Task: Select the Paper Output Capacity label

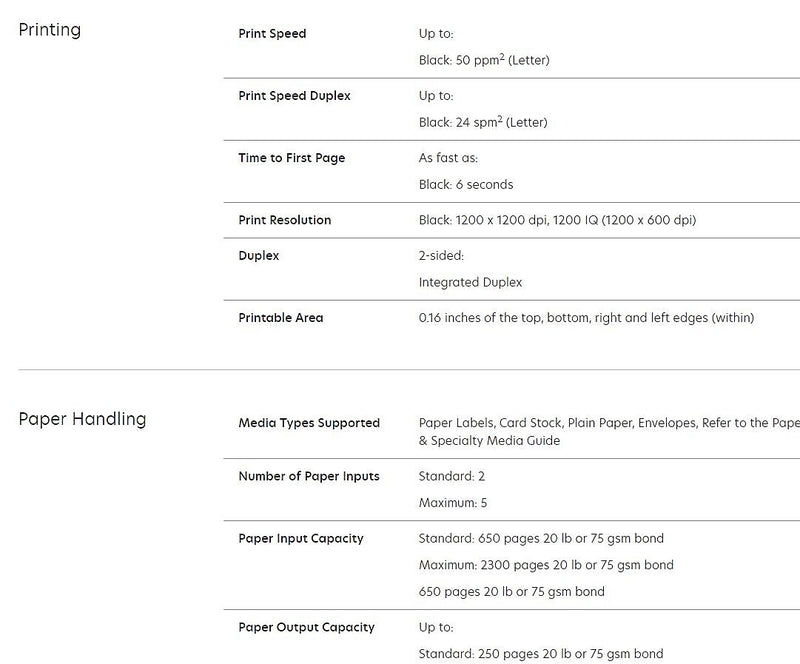Action: 306,627
